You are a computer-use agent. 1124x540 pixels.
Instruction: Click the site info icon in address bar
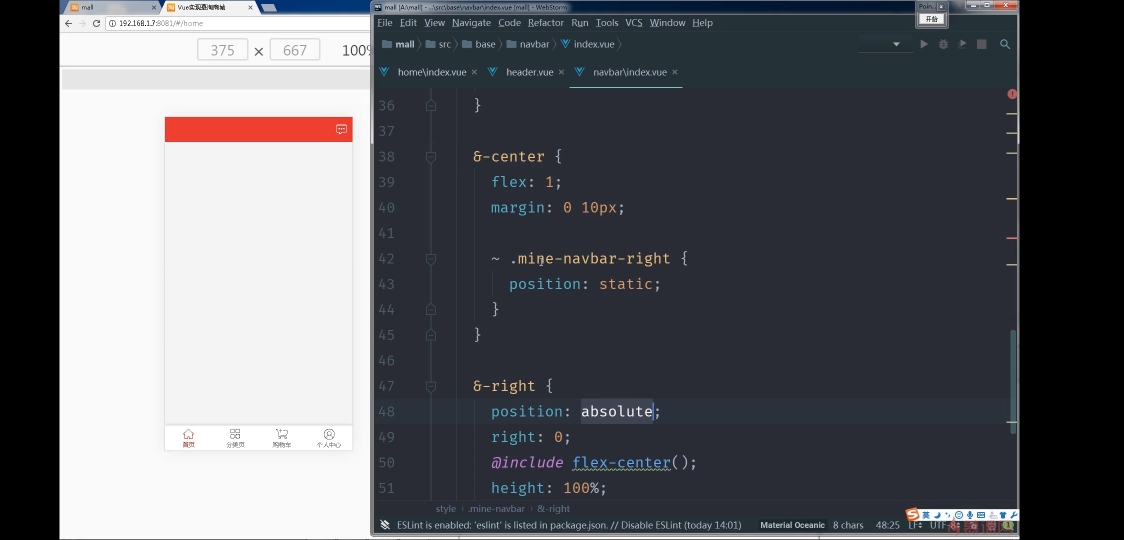[113, 23]
